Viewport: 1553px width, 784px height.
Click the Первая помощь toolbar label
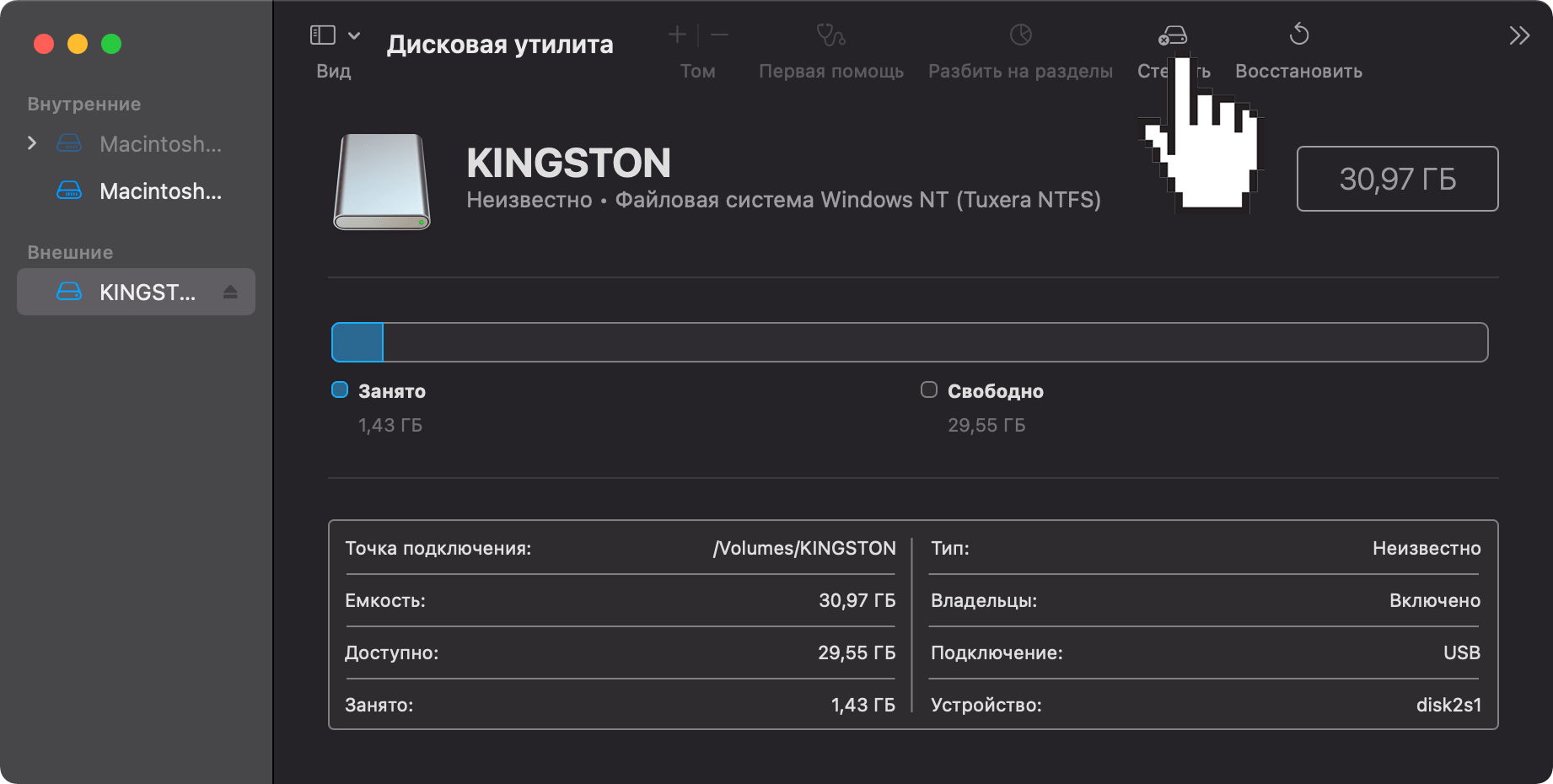(830, 72)
